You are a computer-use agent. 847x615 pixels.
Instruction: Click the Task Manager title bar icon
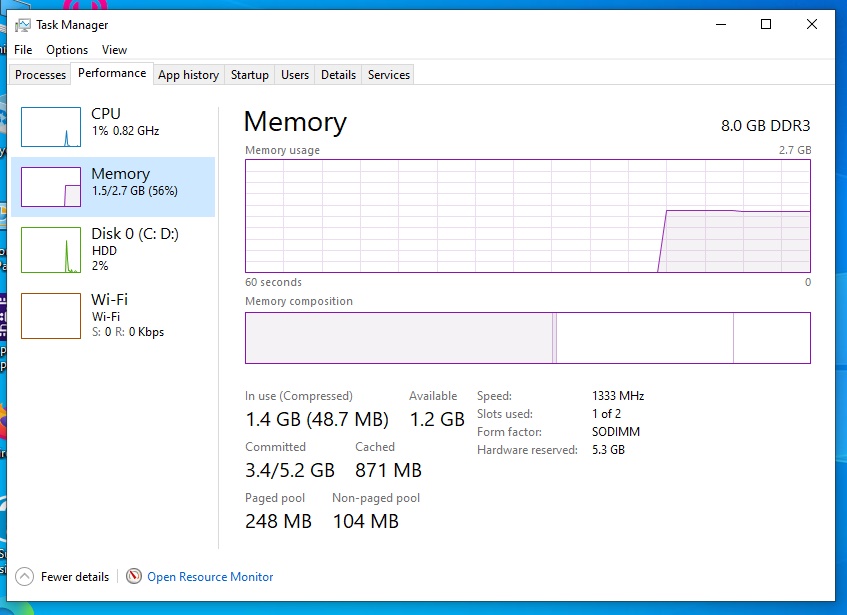(x=23, y=25)
